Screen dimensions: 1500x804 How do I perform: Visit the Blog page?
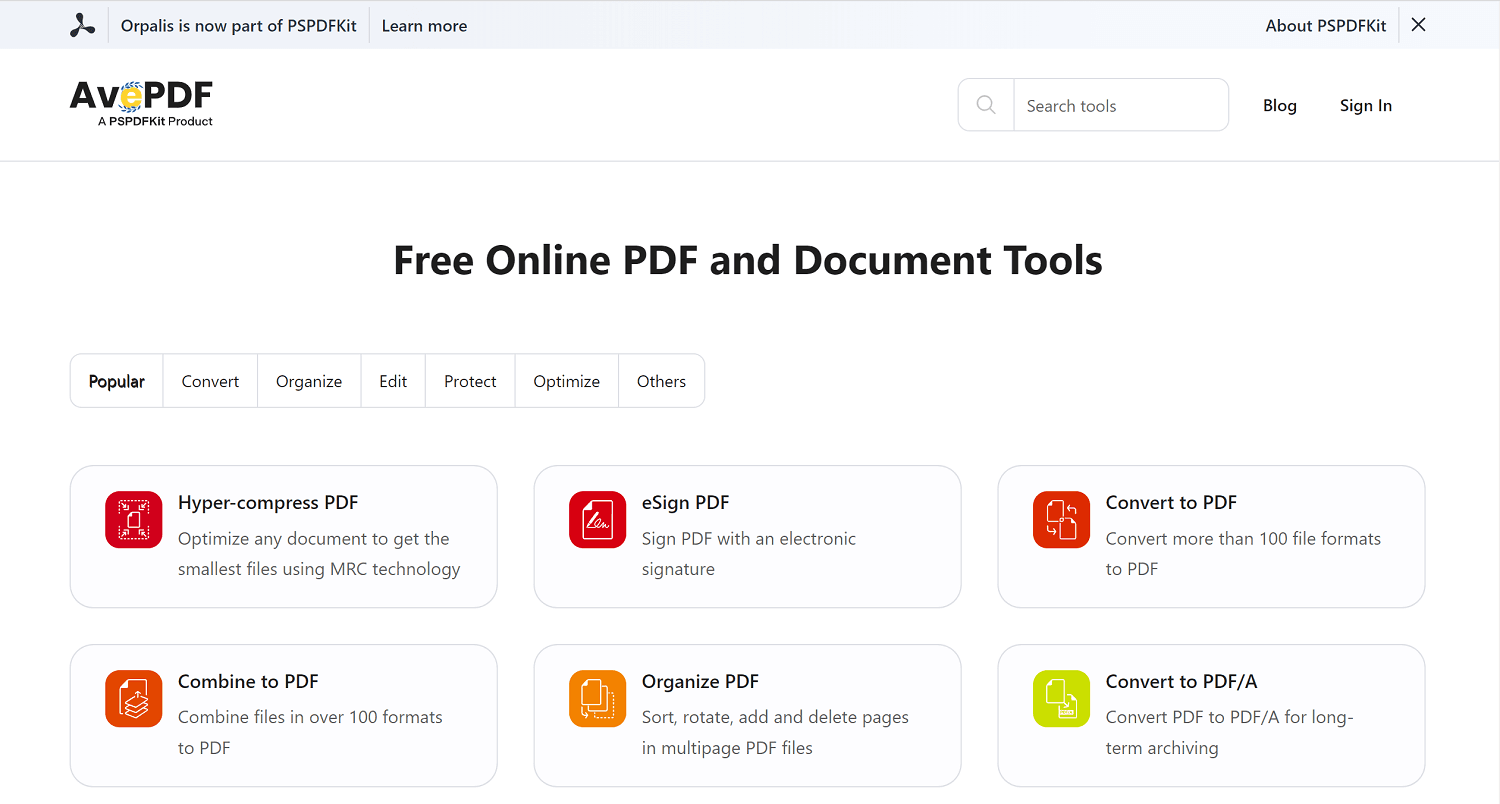tap(1280, 104)
